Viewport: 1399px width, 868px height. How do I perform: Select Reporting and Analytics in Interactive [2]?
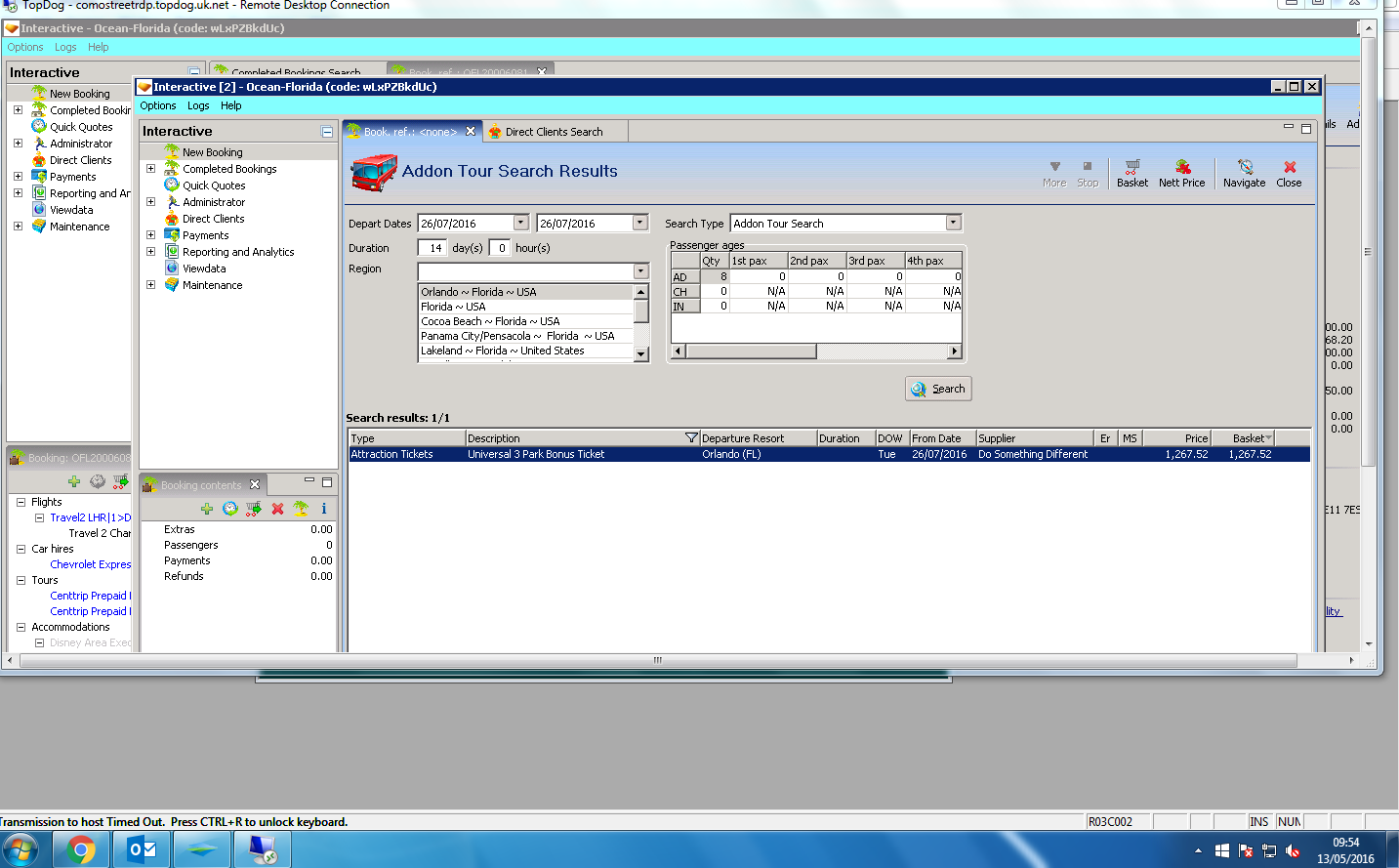(x=238, y=252)
